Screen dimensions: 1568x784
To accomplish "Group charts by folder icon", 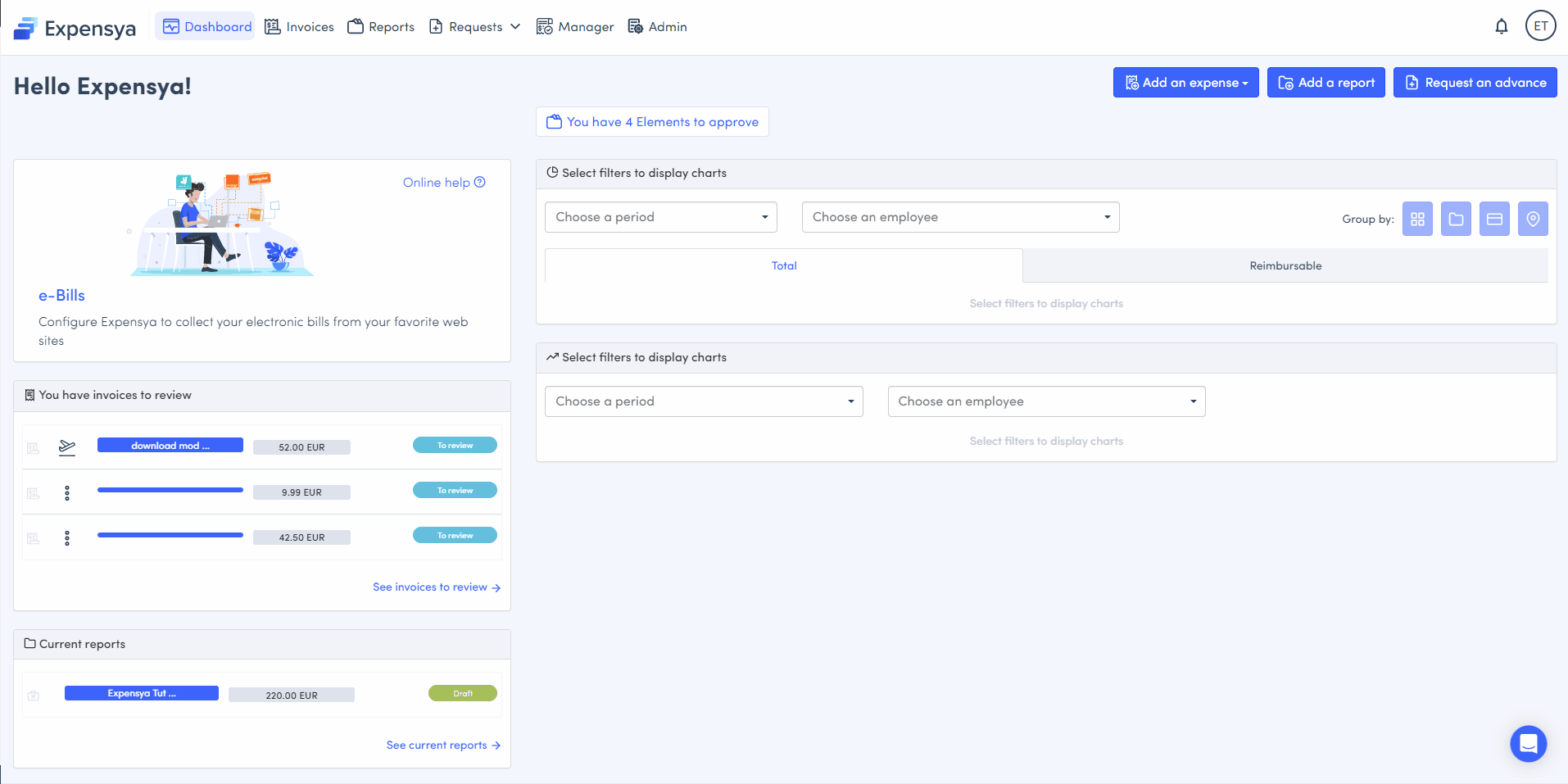I will click(1456, 219).
